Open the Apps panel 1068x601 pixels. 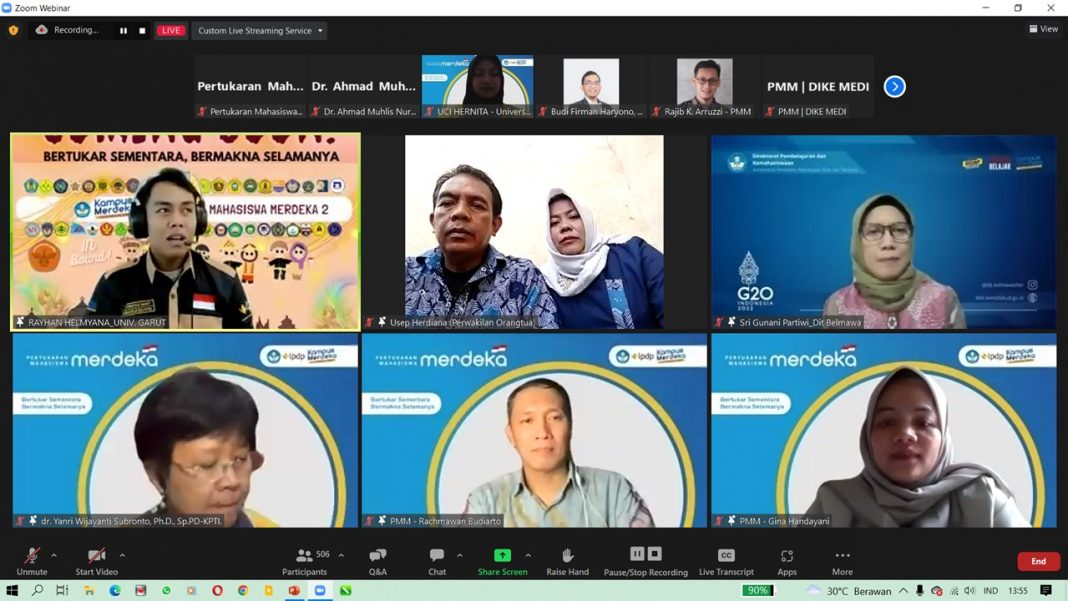click(787, 560)
